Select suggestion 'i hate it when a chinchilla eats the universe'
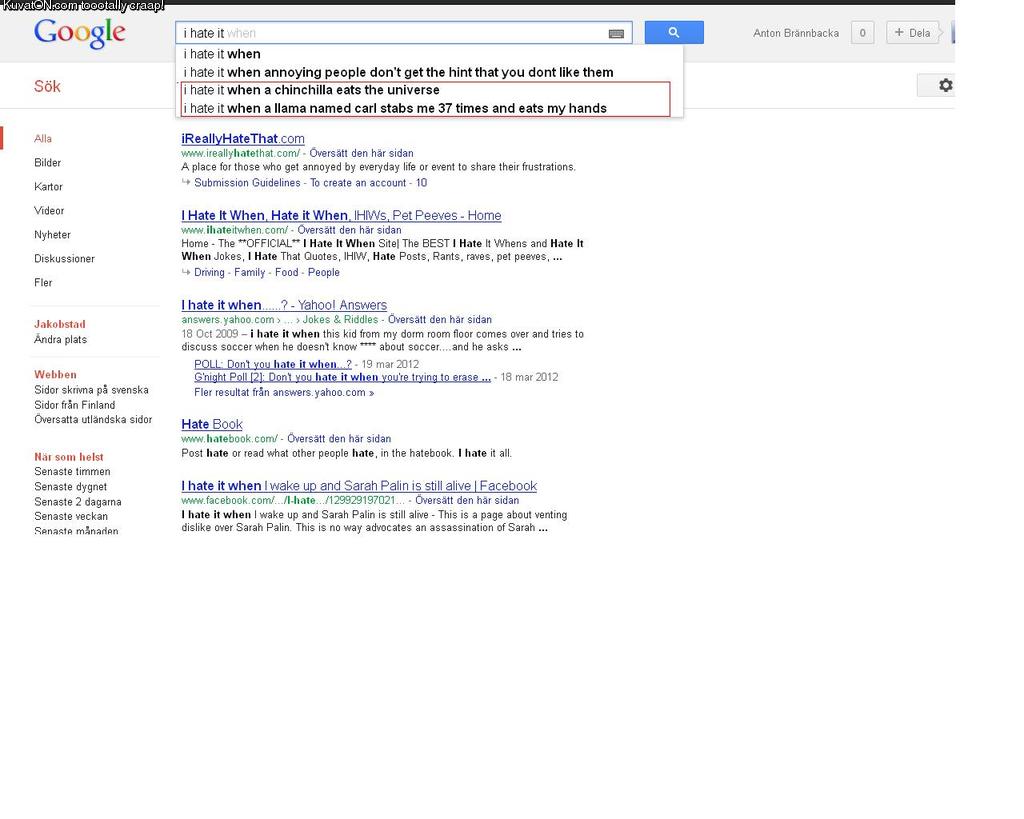 coord(313,90)
